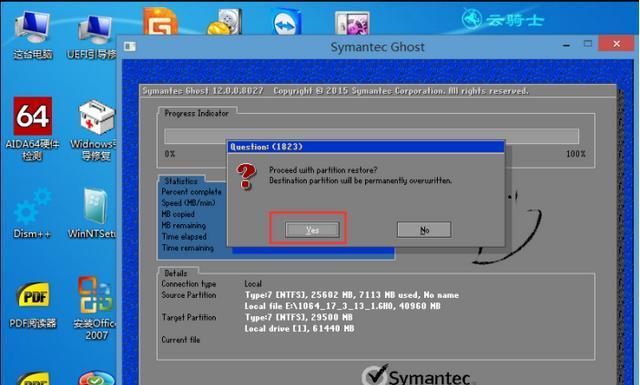This screenshot has width=640, height=385.
Task: Open the photo viewer desktop icon
Action: [352, 23]
